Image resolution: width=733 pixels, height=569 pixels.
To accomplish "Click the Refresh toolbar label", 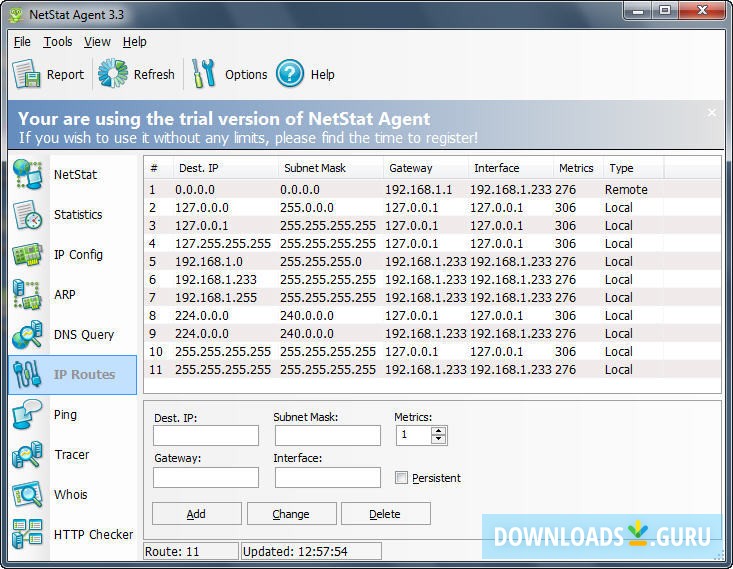I will tap(154, 74).
